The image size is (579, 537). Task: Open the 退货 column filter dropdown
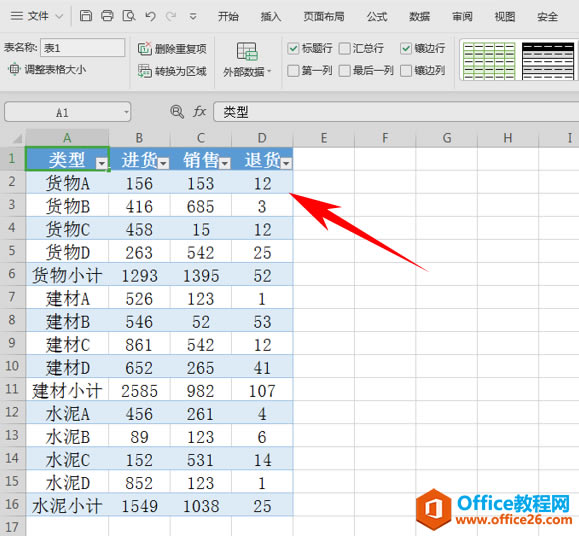pos(286,163)
